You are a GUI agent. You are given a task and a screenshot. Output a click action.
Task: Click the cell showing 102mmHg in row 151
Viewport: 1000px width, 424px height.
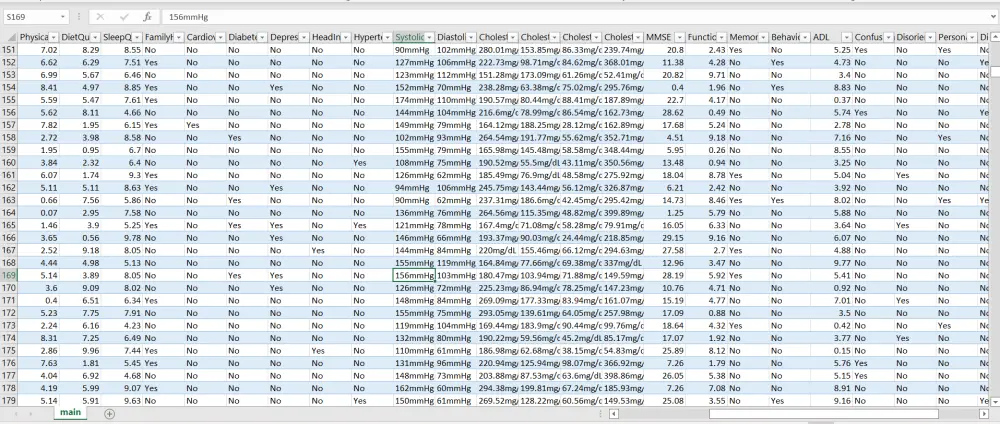(x=456, y=50)
